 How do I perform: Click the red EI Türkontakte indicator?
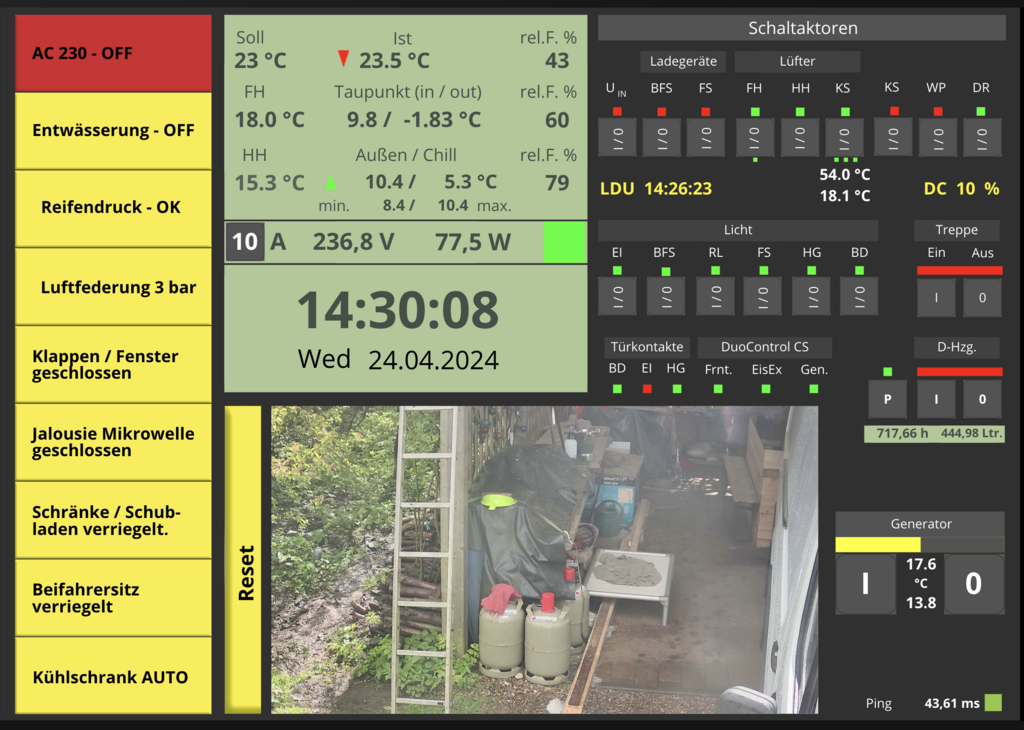pyautogui.click(x=647, y=388)
